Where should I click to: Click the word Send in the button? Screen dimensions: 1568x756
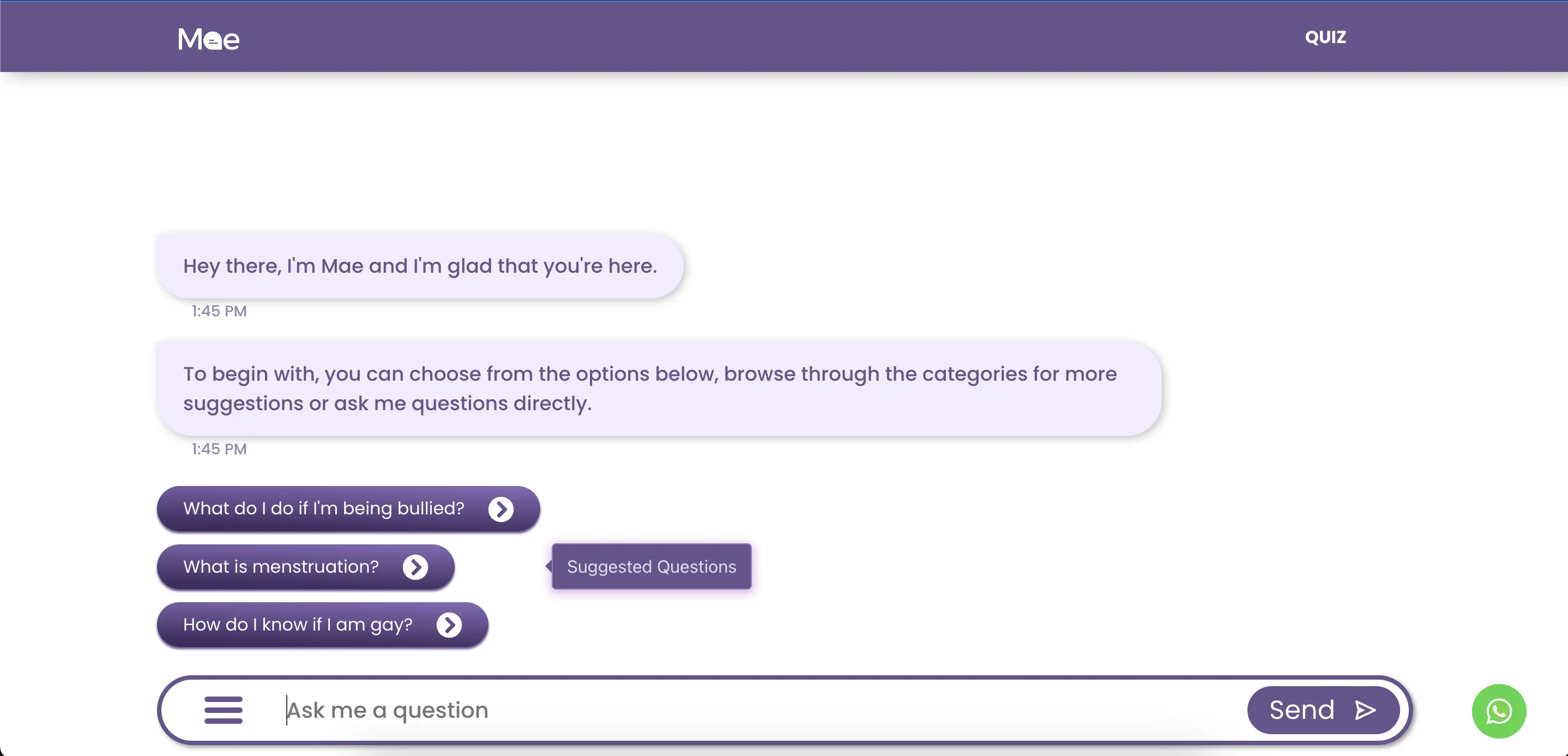1301,710
